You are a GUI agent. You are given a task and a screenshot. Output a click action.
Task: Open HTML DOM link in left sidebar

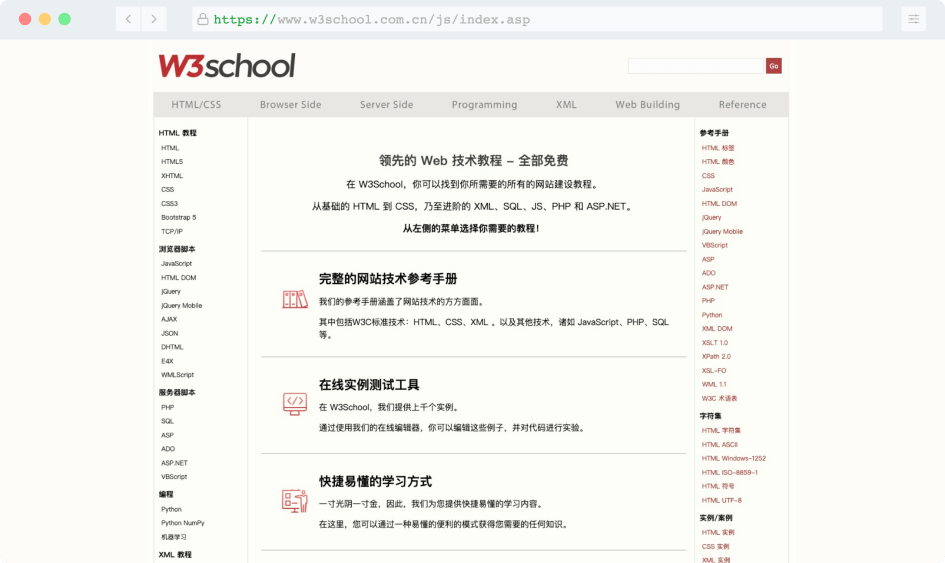click(x=178, y=277)
